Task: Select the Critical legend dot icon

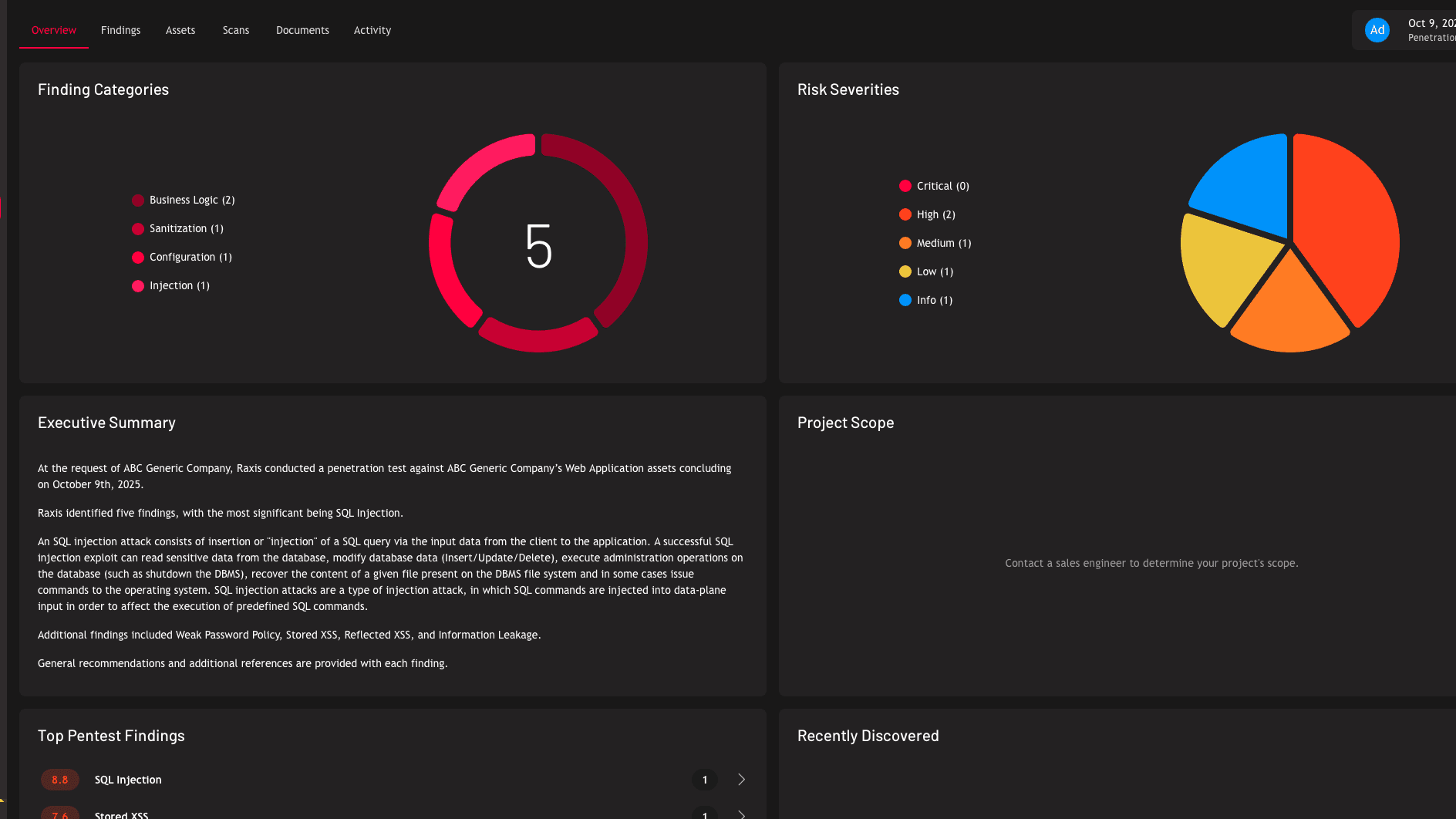Action: click(x=904, y=186)
